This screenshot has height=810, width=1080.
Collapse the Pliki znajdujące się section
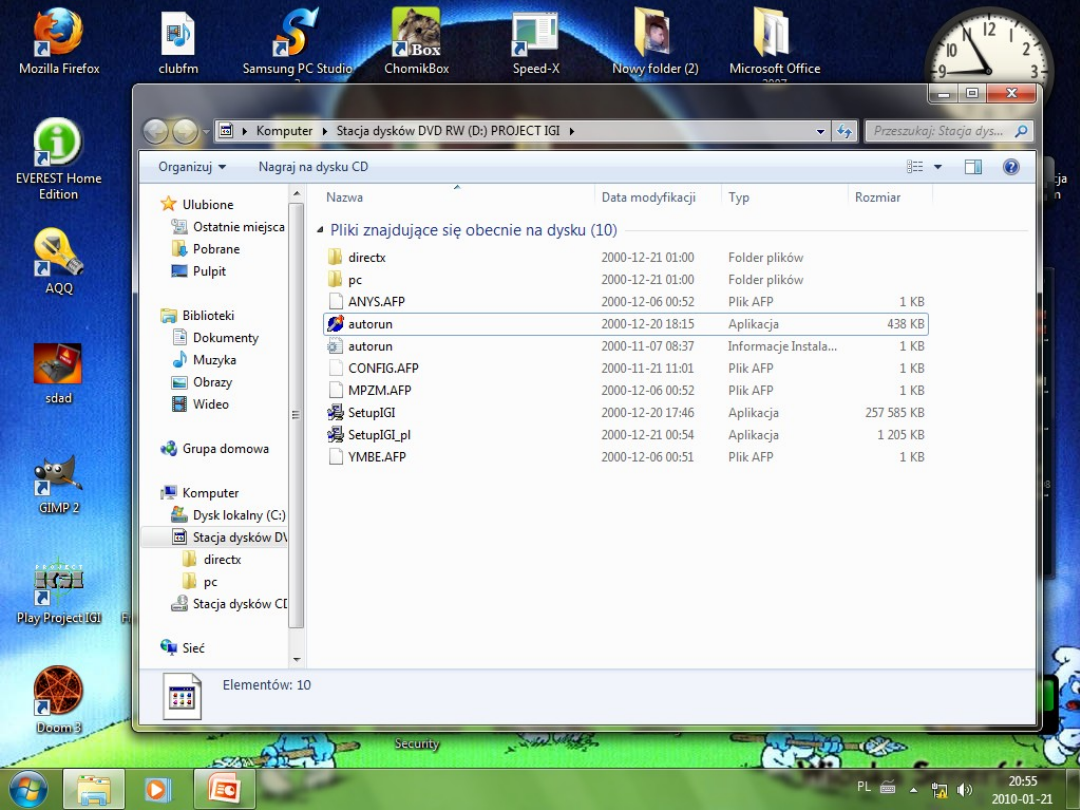pos(318,229)
